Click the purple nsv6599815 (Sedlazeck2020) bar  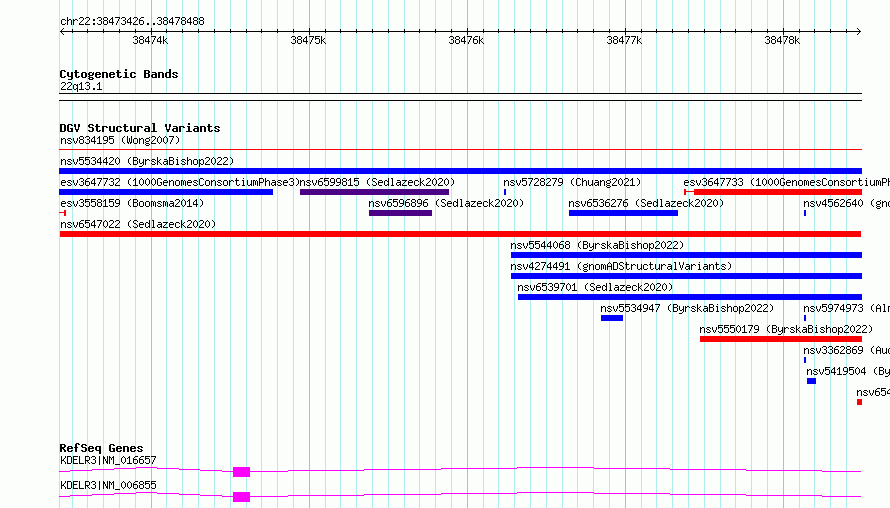[374, 192]
